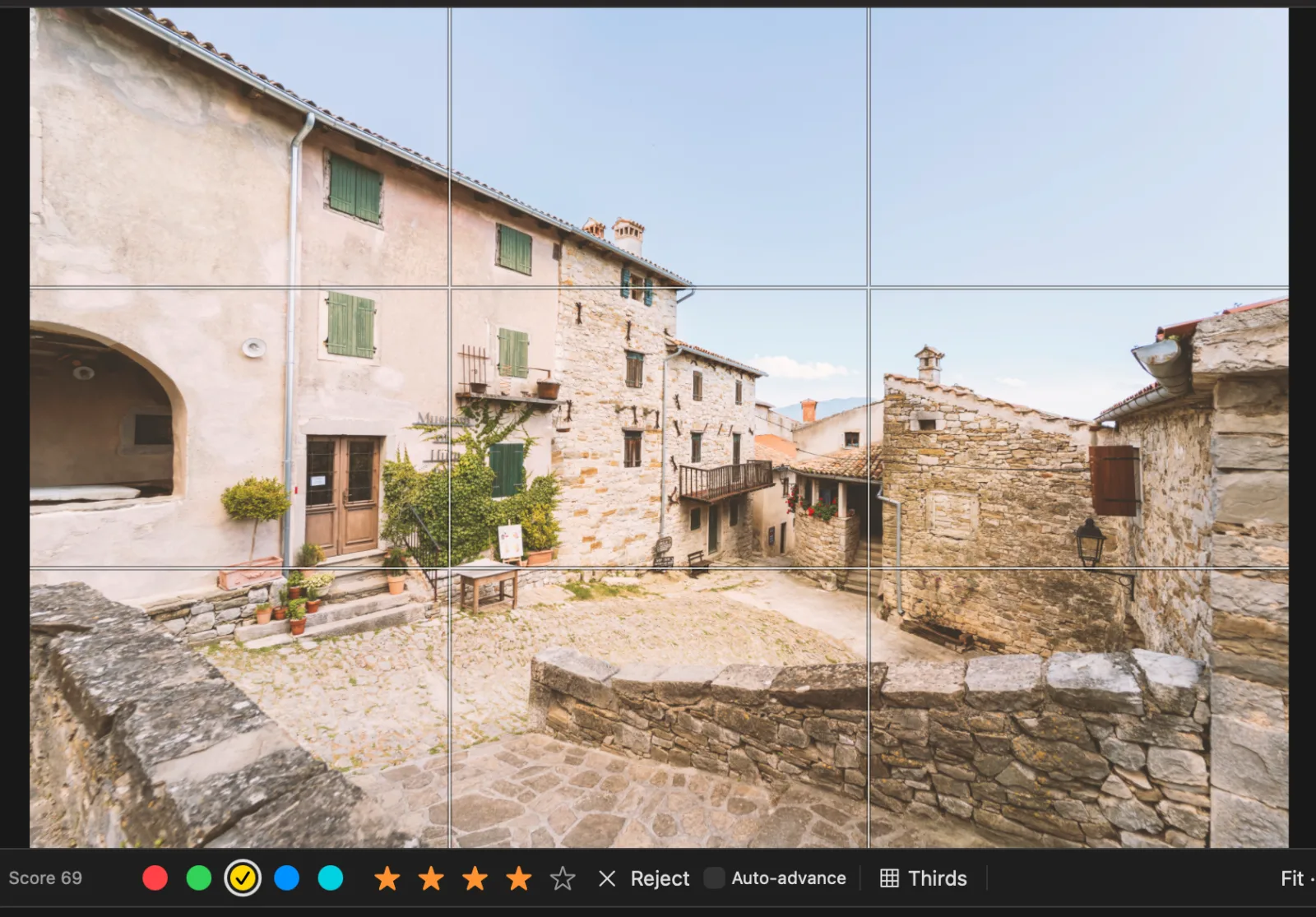The width and height of the screenshot is (1316, 917).
Task: Set rating to three stars
Action: [x=475, y=878]
